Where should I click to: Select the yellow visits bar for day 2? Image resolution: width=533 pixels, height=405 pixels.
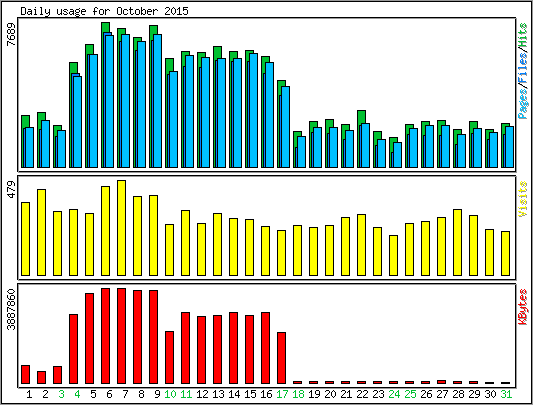coord(41,232)
